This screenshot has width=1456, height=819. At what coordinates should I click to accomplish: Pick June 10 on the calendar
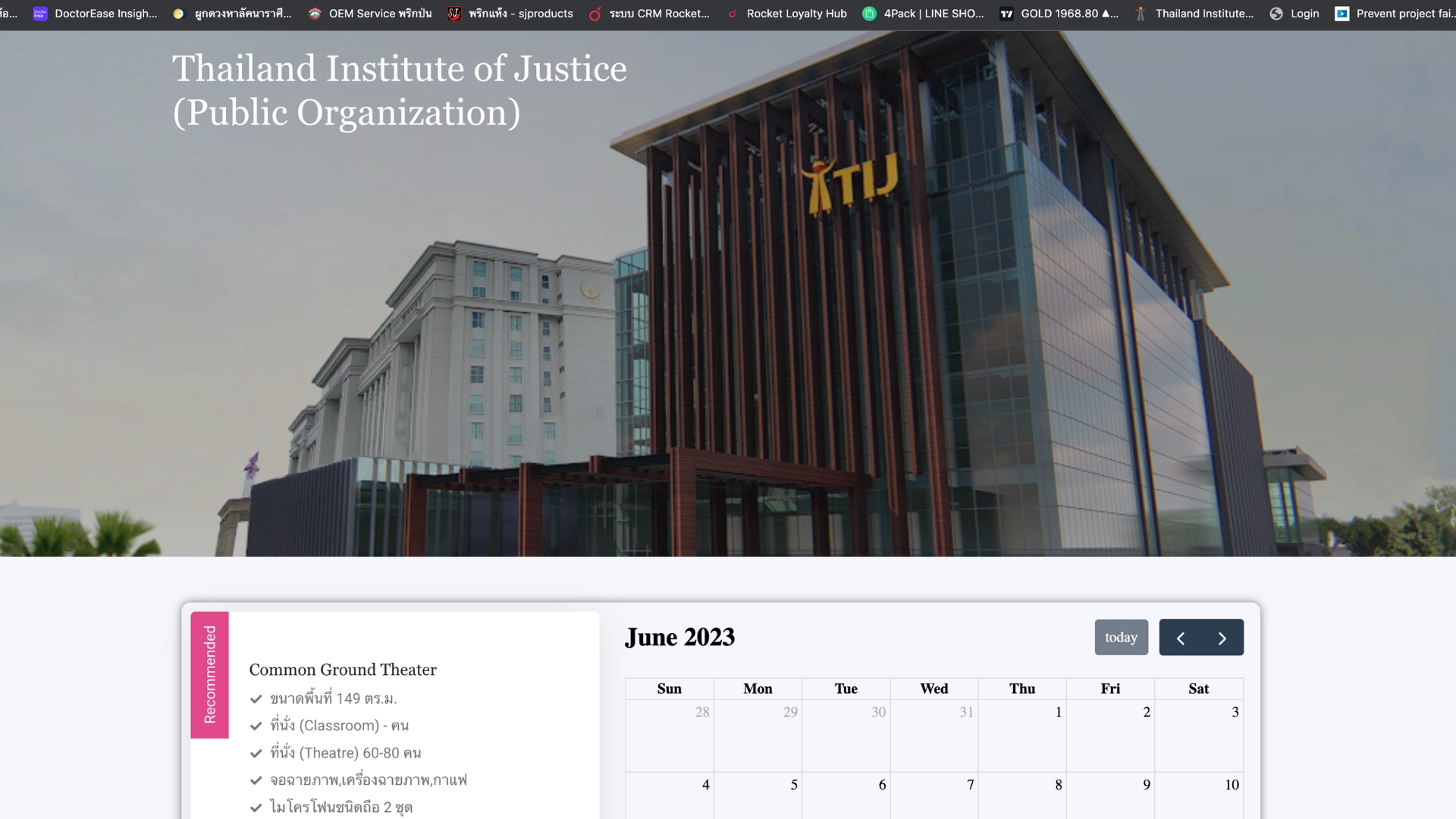(1199, 796)
